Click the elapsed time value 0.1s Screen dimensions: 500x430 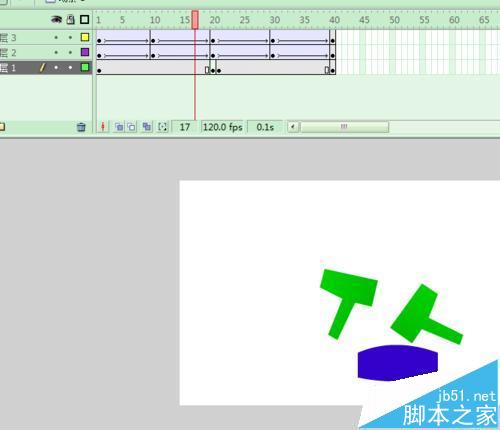pyautogui.click(x=265, y=127)
